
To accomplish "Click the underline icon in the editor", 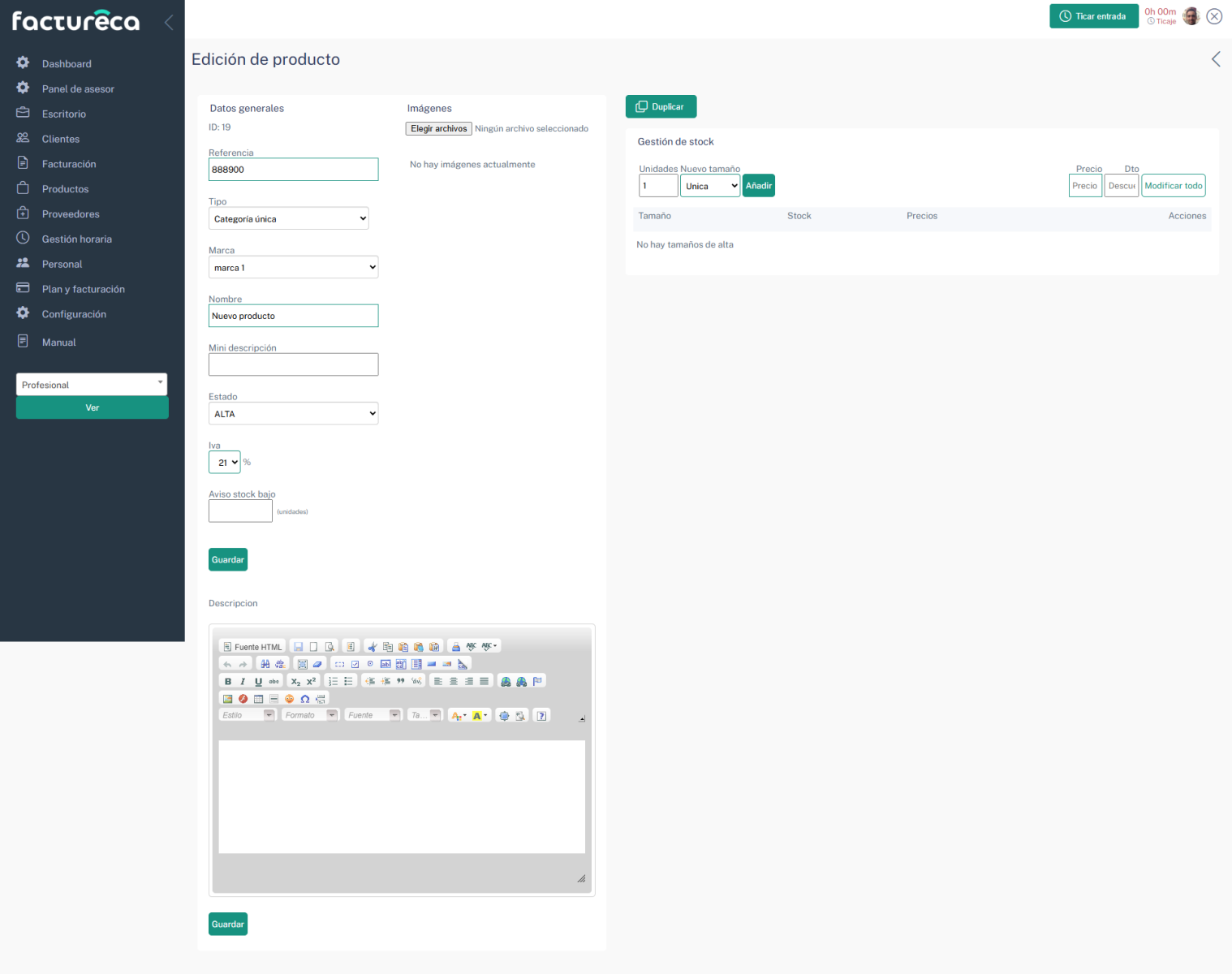I will pos(258,682).
